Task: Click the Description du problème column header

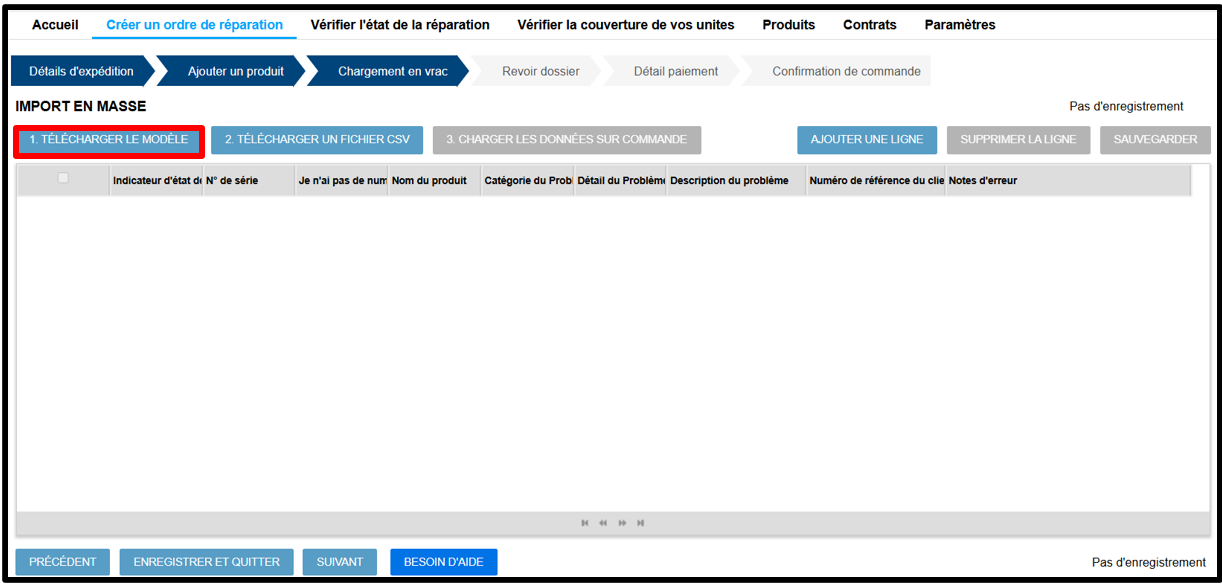Action: click(x=737, y=180)
